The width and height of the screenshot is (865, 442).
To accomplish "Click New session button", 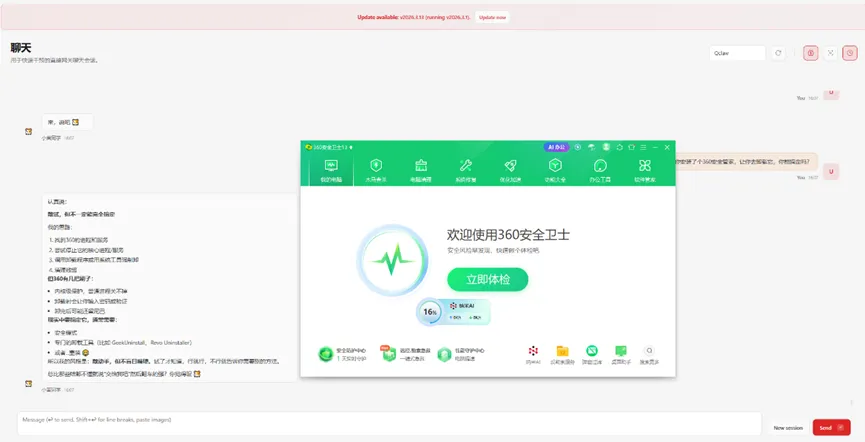I will [x=788, y=428].
